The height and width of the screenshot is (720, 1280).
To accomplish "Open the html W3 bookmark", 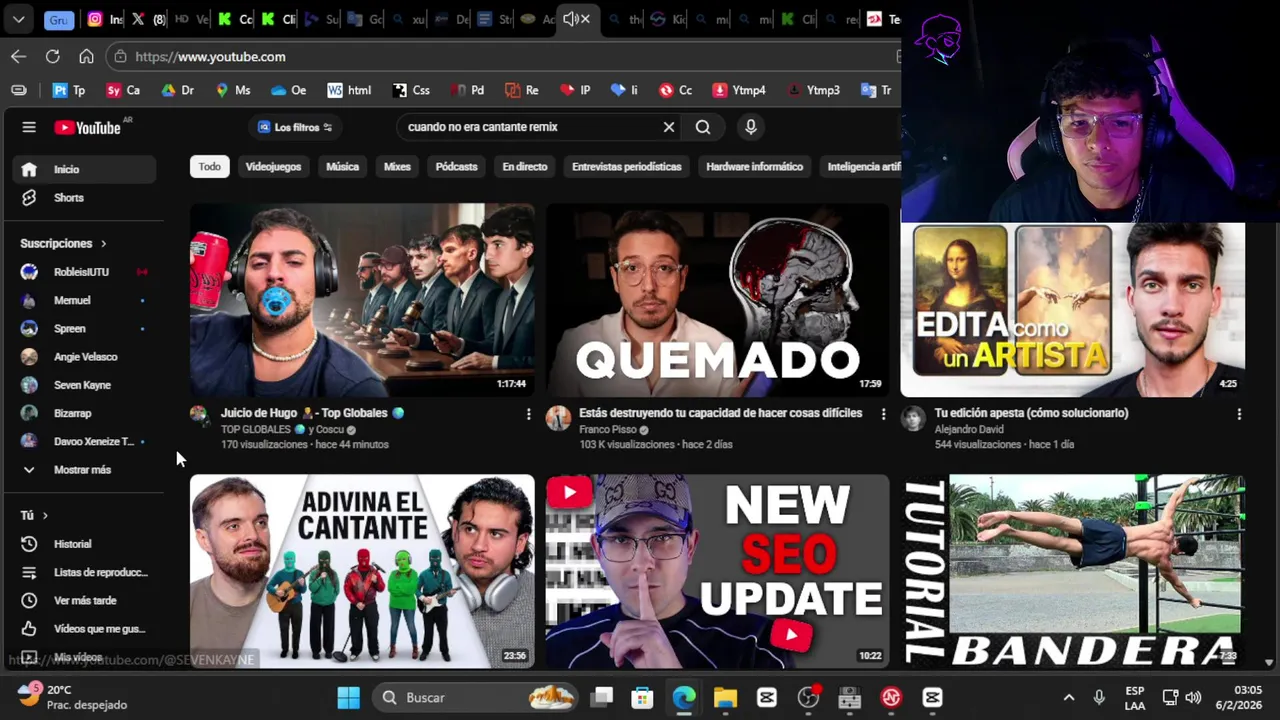I will tap(349, 90).
